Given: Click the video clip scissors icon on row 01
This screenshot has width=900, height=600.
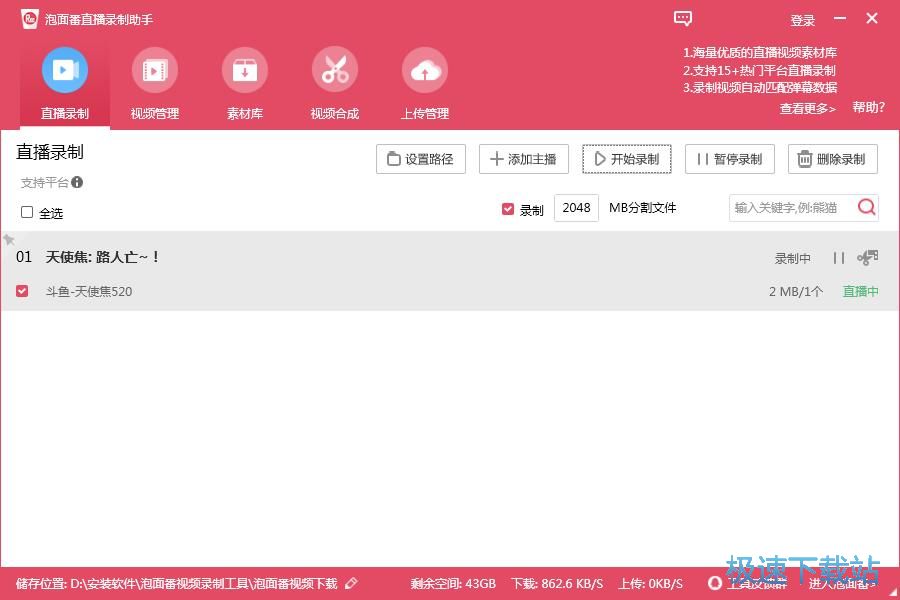Looking at the screenshot, I should [x=867, y=258].
